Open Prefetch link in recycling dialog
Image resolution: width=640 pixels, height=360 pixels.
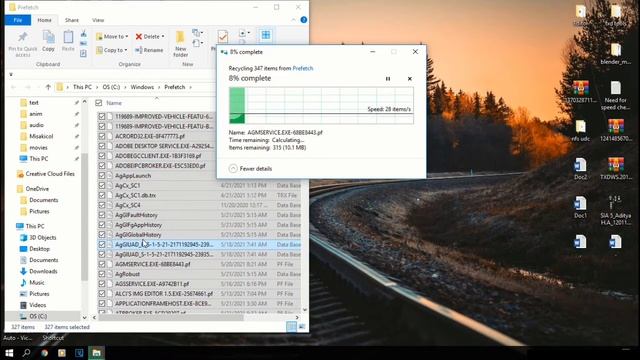[303, 68]
